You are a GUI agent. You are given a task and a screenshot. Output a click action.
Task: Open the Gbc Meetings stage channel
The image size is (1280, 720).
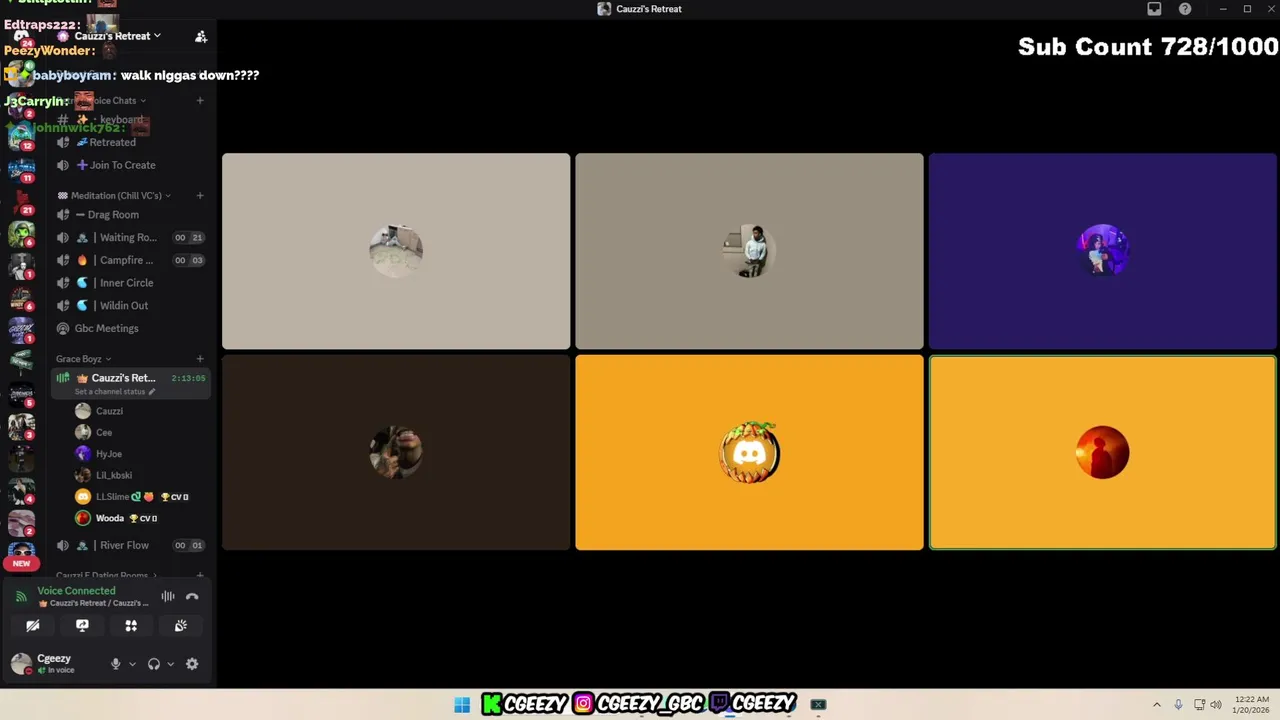(130, 328)
